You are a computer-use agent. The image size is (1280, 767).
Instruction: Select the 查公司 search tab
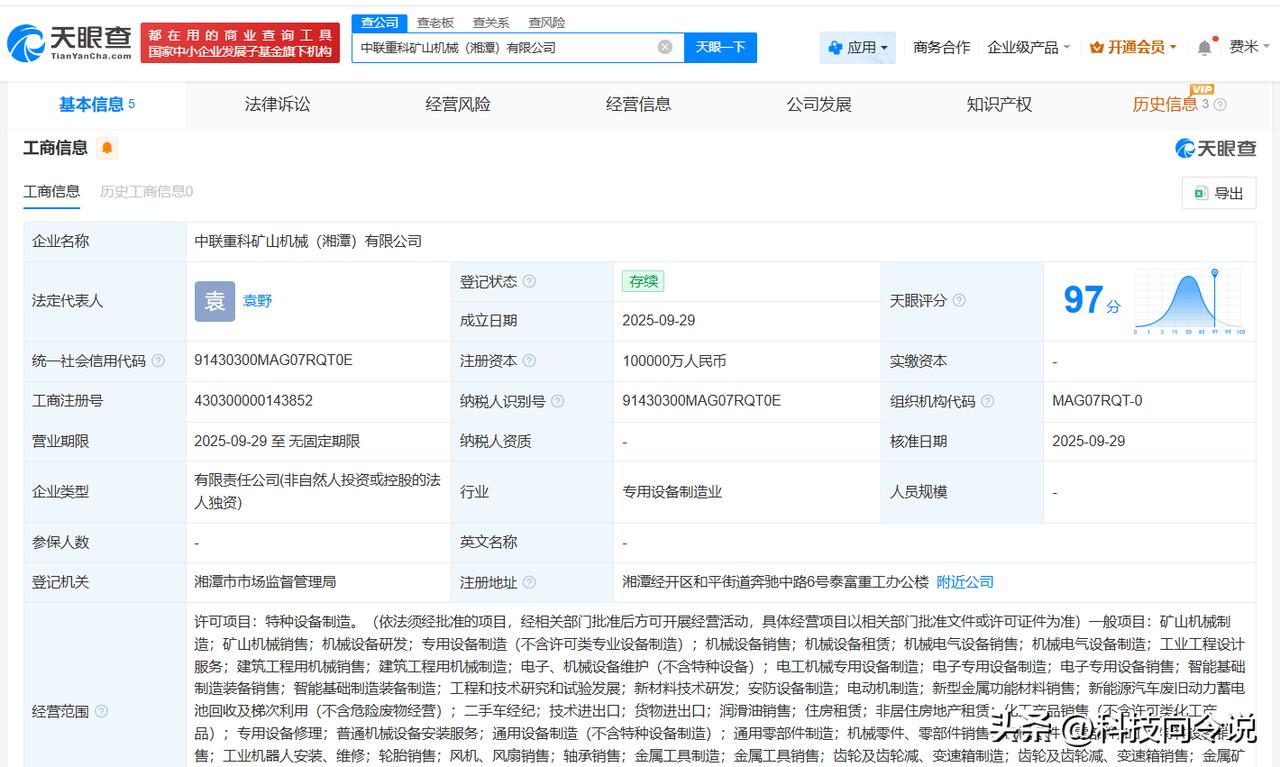click(x=379, y=22)
